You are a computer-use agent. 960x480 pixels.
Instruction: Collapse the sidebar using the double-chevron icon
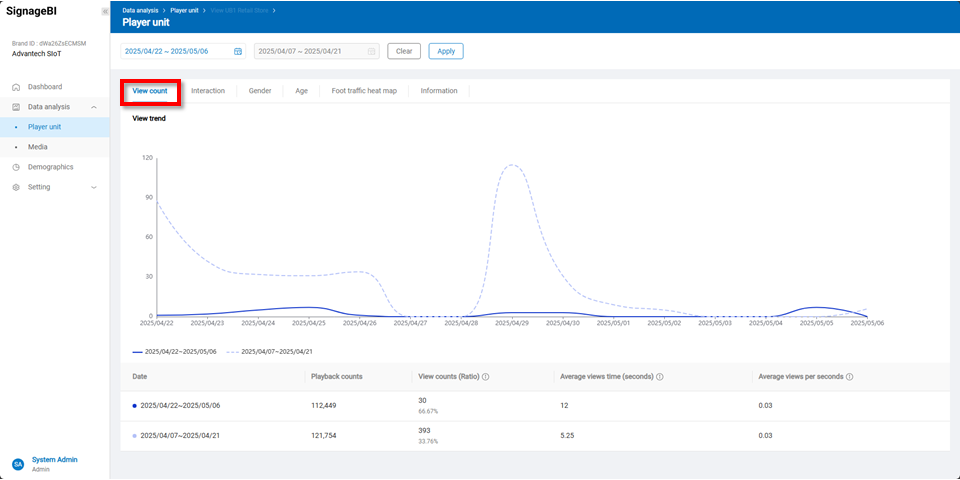pyautogui.click(x=105, y=11)
